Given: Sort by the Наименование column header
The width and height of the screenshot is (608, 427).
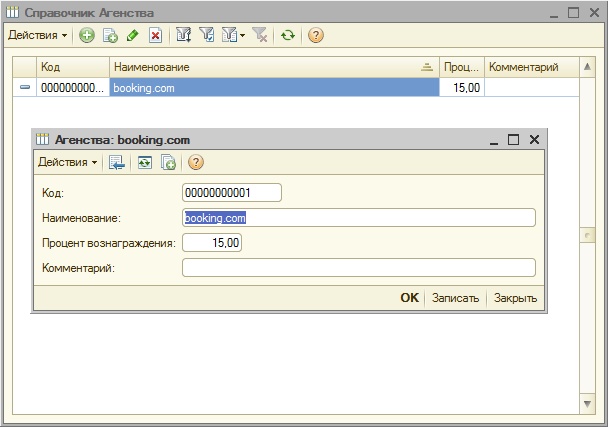Looking at the screenshot, I should (274, 67).
